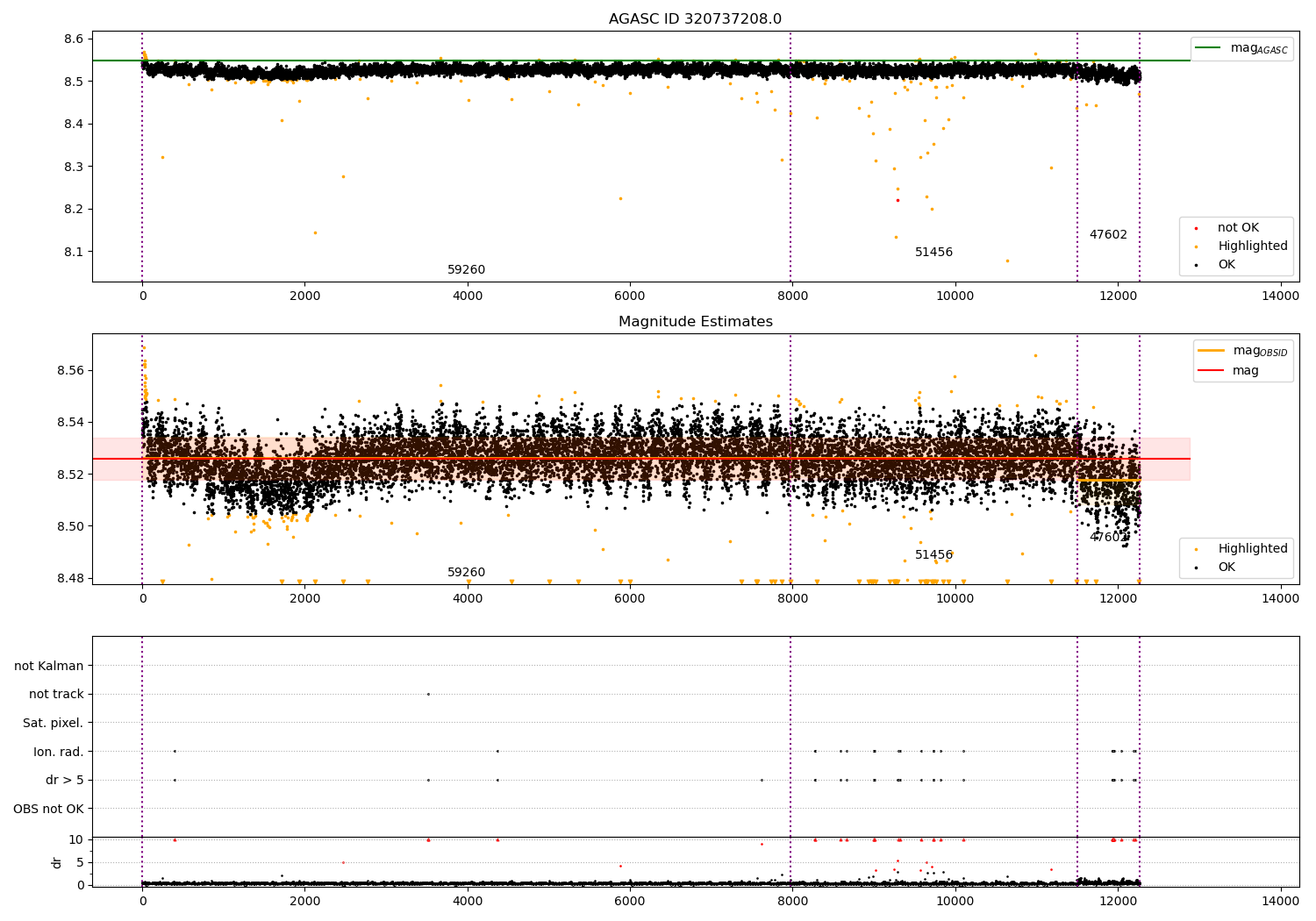Image resolution: width=1316 pixels, height=921 pixels.
Task: Click the rotated 'dr' axis label
Action: click(57, 862)
